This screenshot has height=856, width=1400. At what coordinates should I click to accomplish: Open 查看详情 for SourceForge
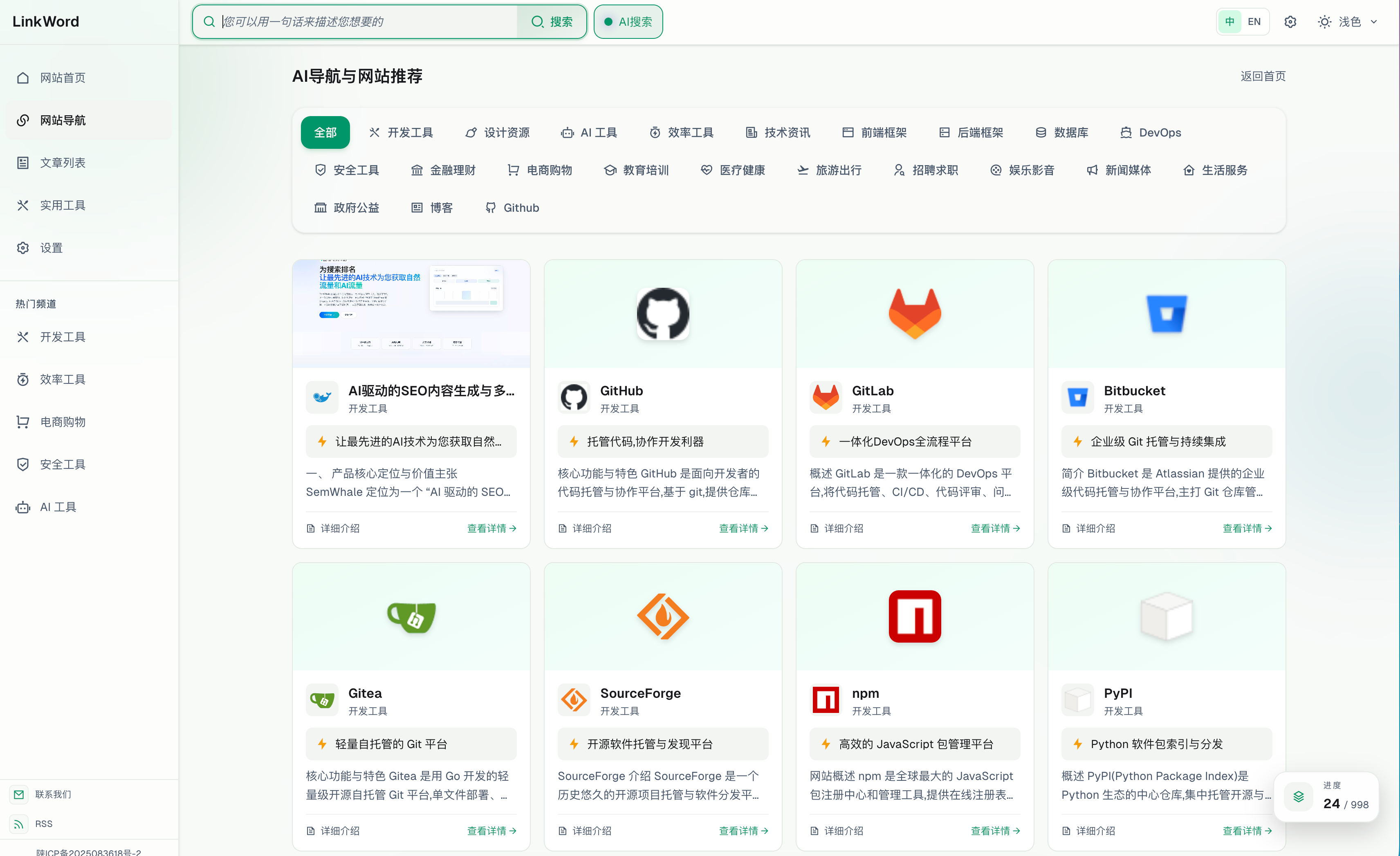click(x=743, y=830)
